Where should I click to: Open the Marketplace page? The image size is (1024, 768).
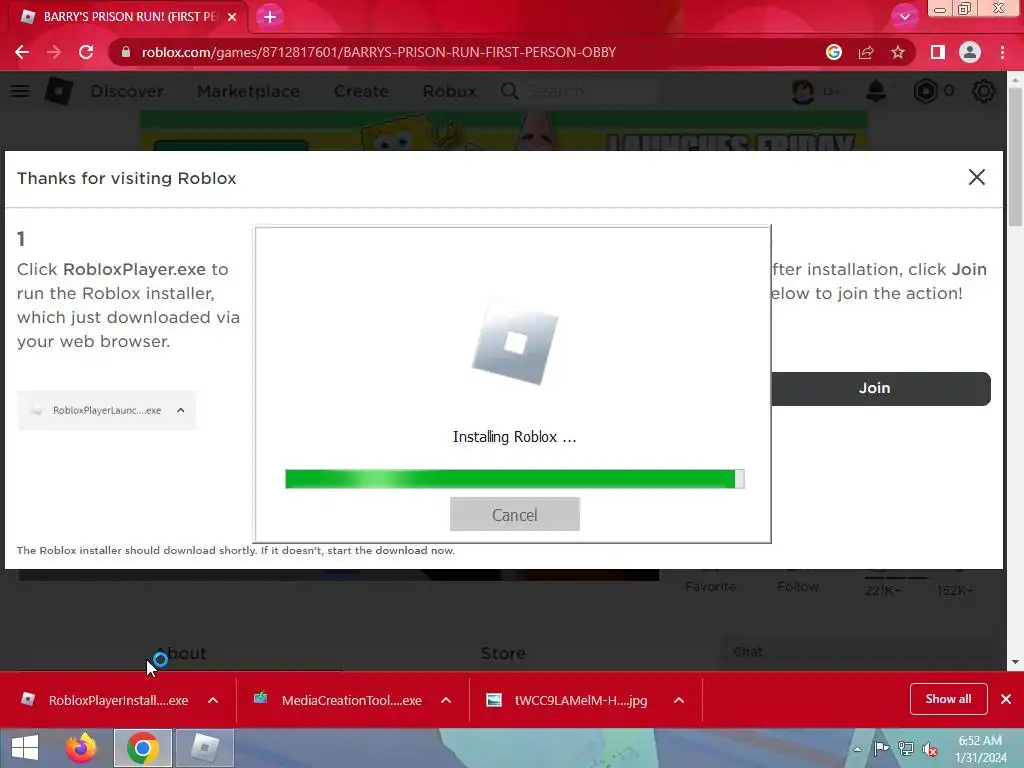coord(249,91)
